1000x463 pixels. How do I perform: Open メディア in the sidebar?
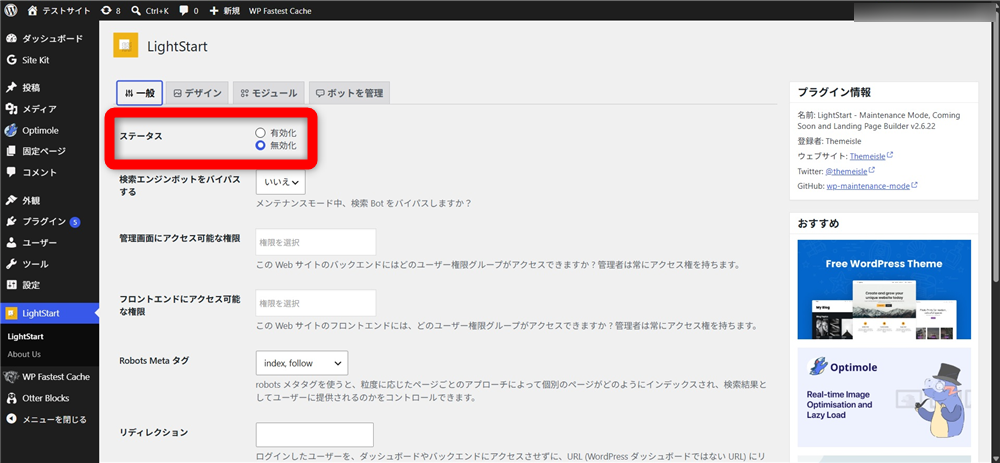pyautogui.click(x=49, y=108)
